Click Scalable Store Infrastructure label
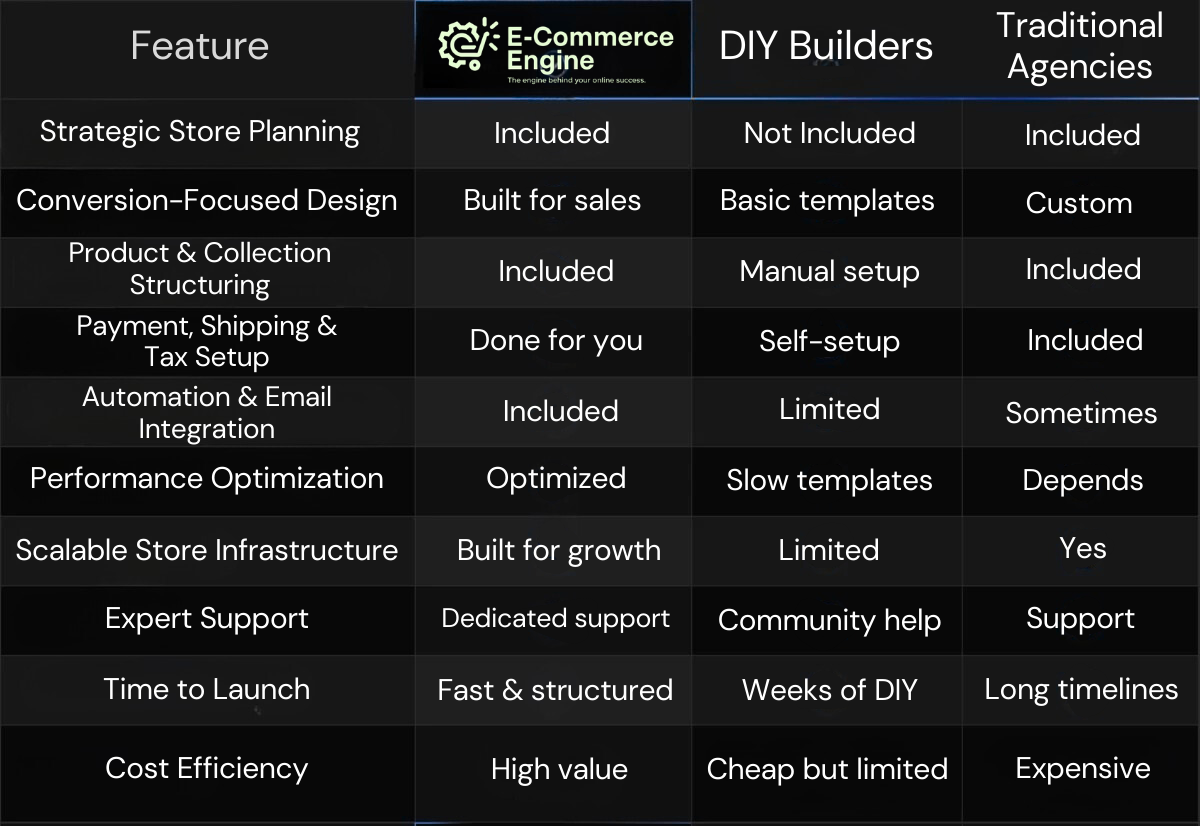 (x=207, y=549)
